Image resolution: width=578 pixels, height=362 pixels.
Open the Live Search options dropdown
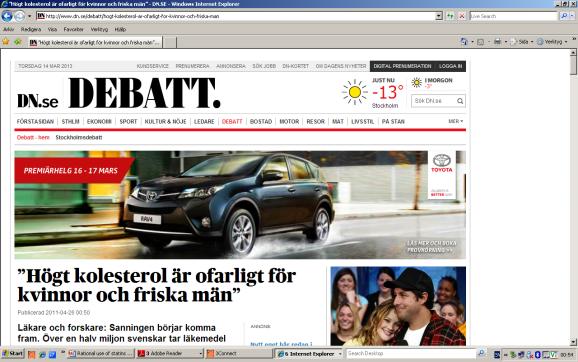(572, 16)
